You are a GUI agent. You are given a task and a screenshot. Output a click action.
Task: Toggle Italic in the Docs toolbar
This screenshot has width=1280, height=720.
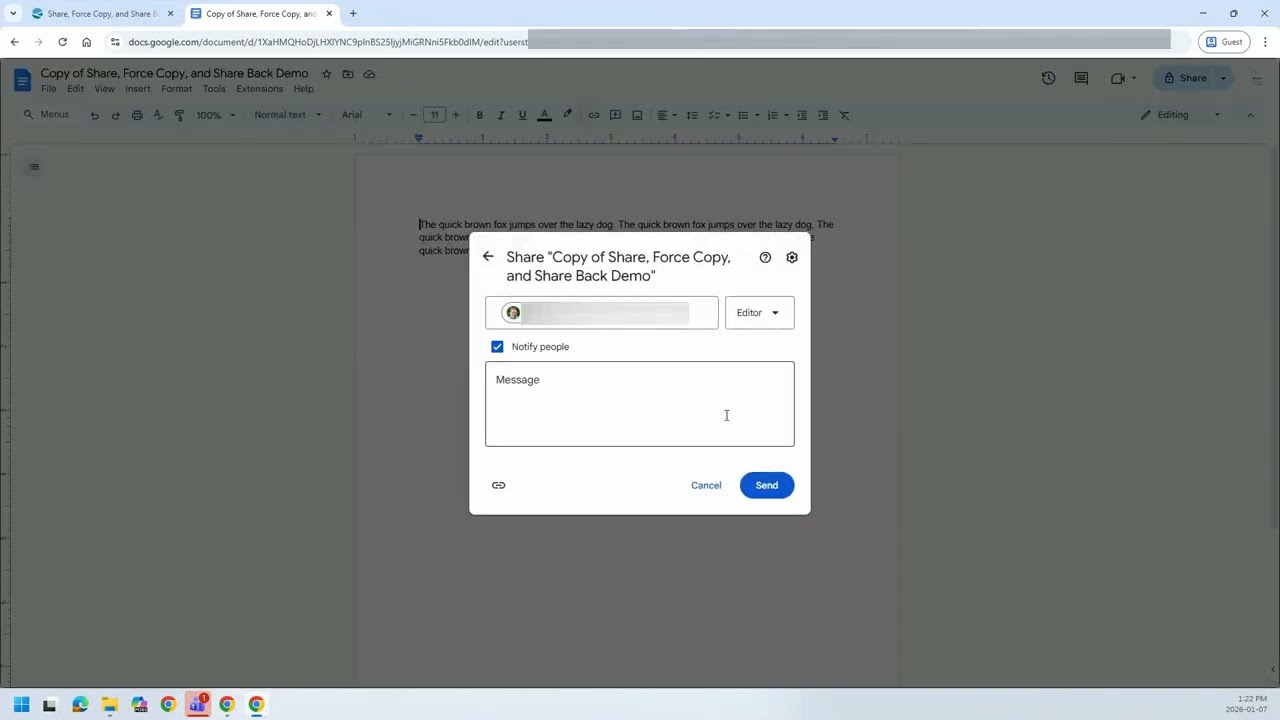tap(501, 115)
